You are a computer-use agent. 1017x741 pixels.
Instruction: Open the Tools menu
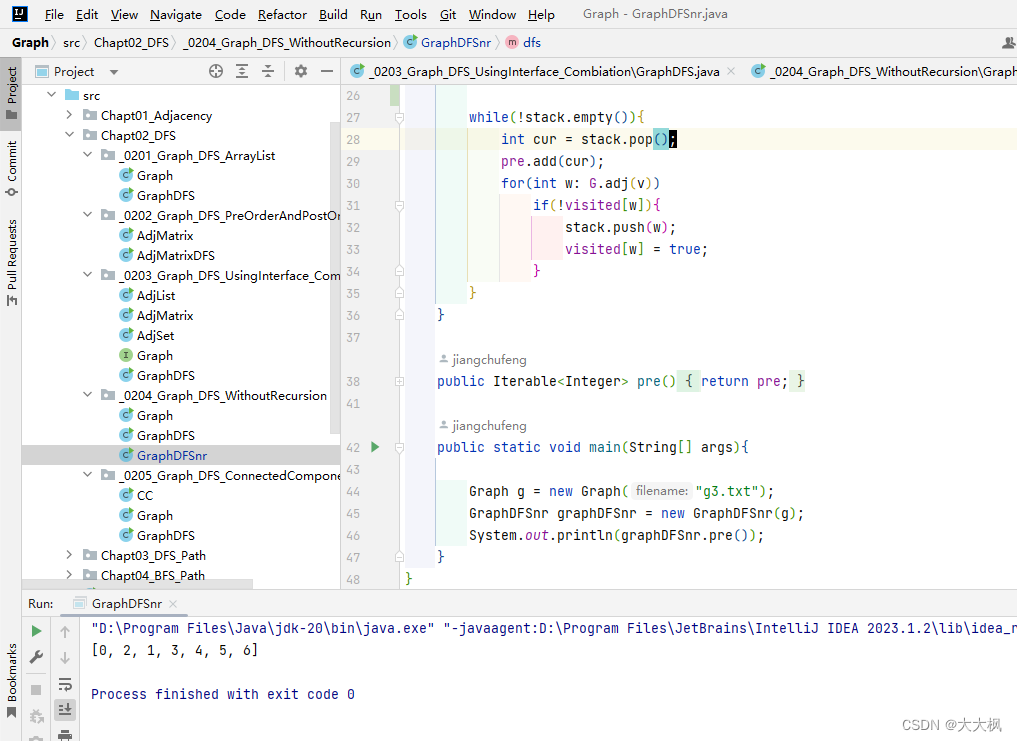pyautogui.click(x=411, y=14)
